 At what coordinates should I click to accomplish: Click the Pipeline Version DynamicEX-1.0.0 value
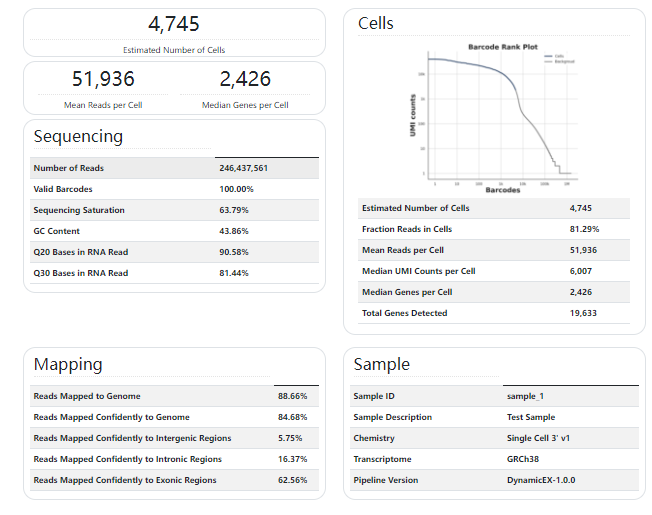[x=541, y=480]
